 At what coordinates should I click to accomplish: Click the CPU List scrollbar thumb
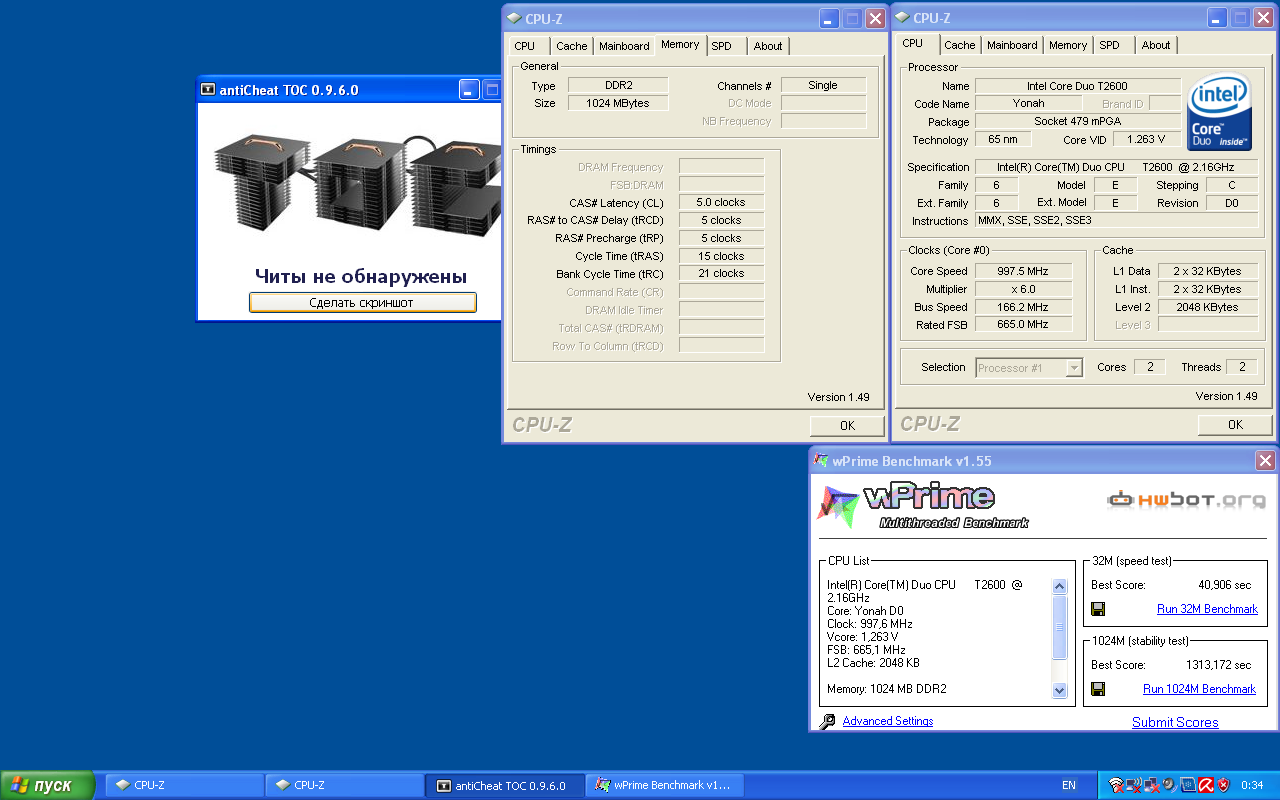click(x=1060, y=628)
